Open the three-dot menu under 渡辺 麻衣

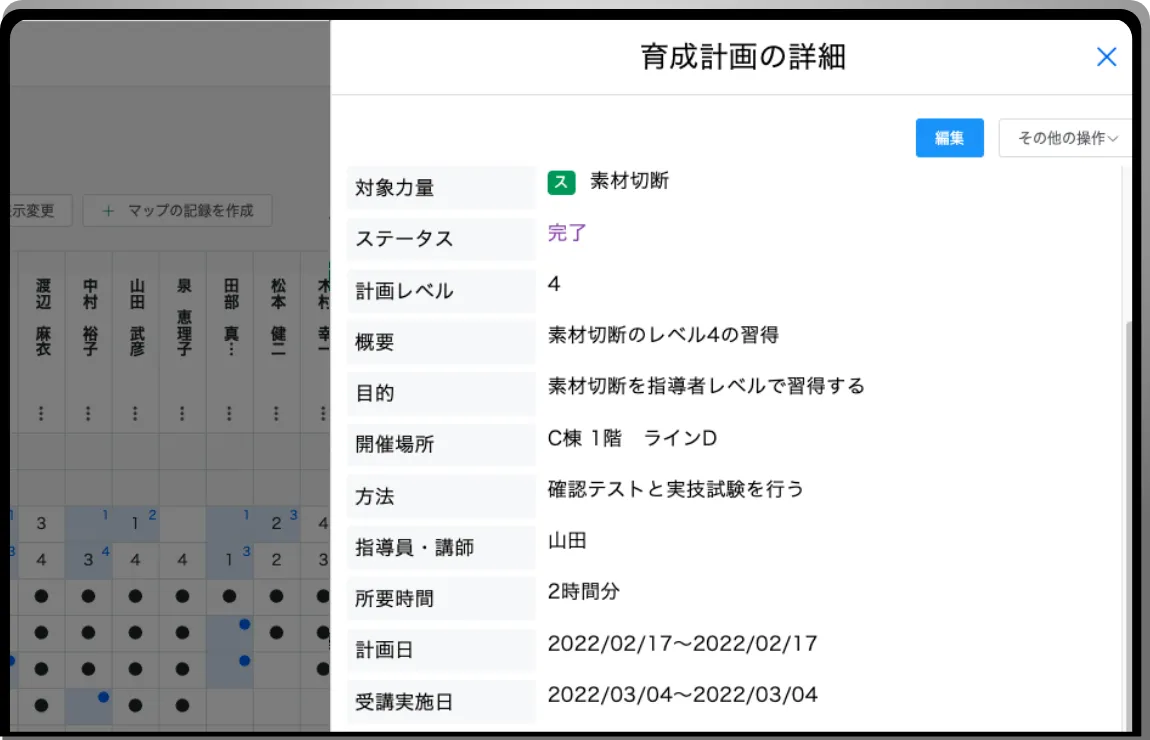[x=41, y=413]
